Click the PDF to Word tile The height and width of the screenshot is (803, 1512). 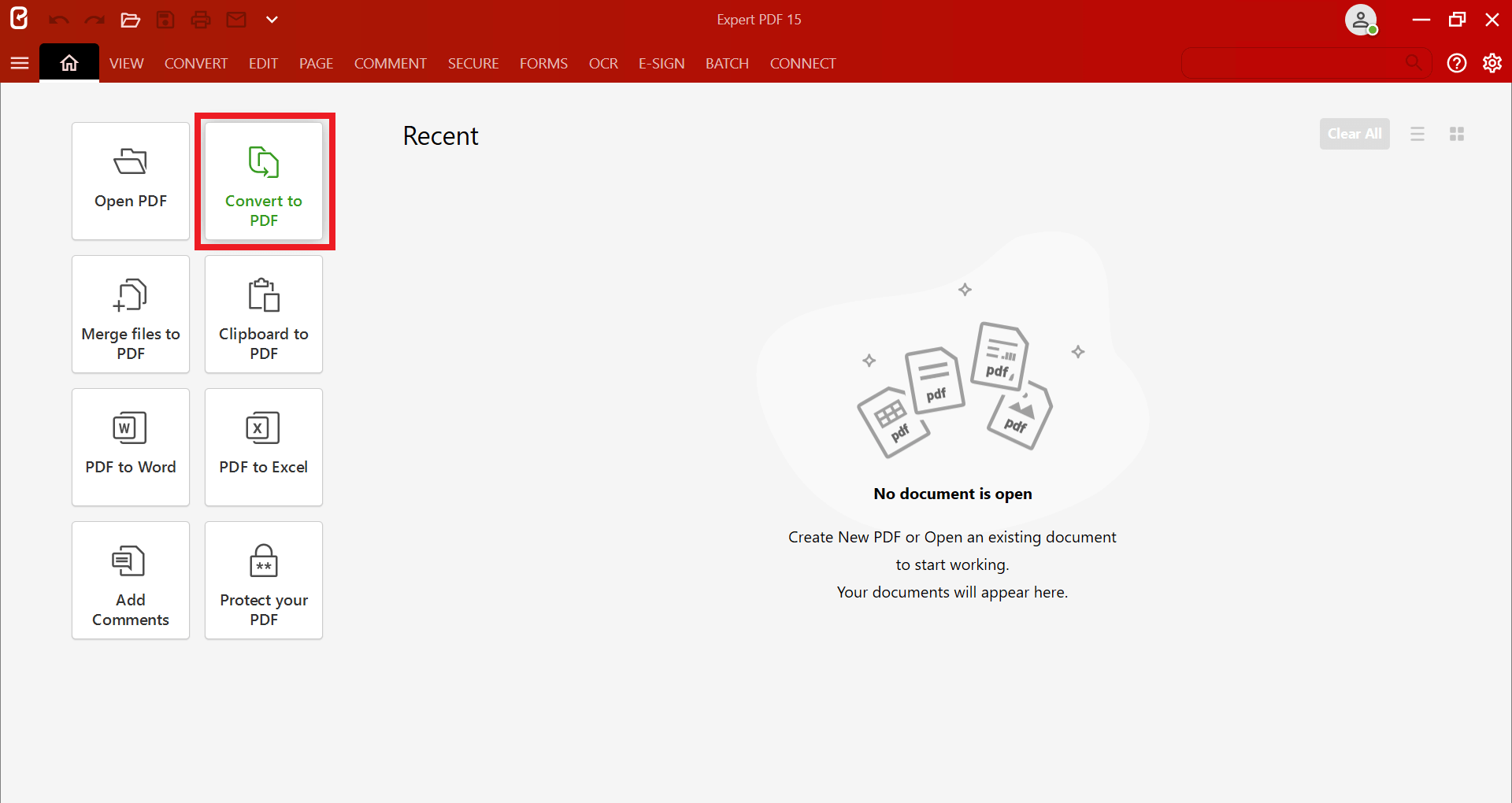click(x=131, y=447)
